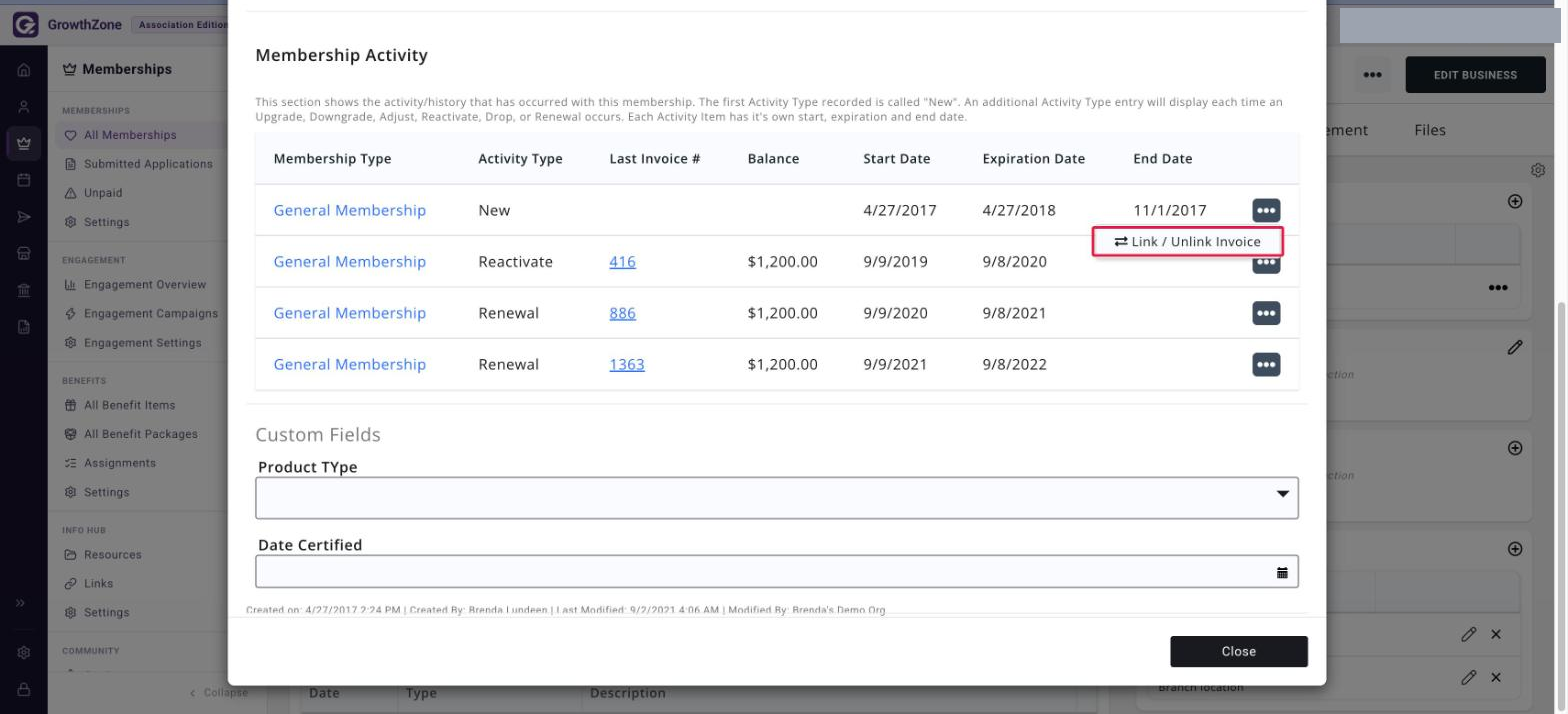Open actions menu for the invoice 1363 Renewal row
The width and height of the screenshot is (1568, 714).
pyautogui.click(x=1266, y=364)
